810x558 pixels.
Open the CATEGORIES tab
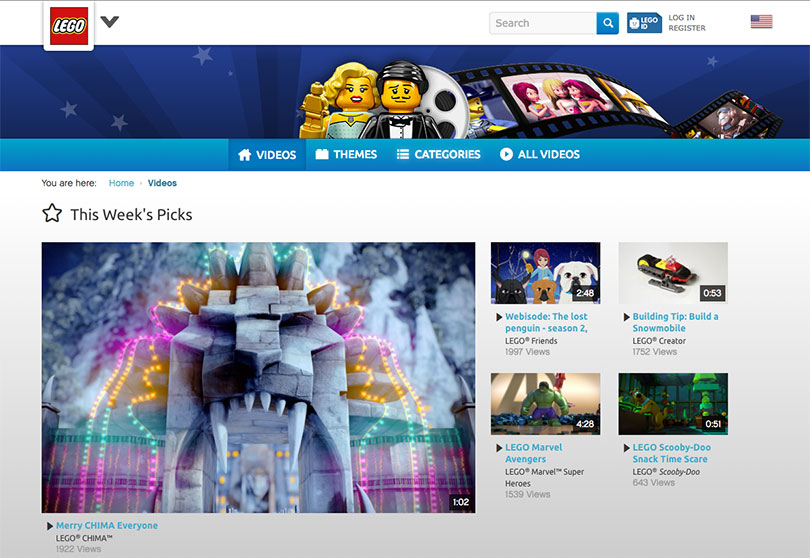[439, 154]
